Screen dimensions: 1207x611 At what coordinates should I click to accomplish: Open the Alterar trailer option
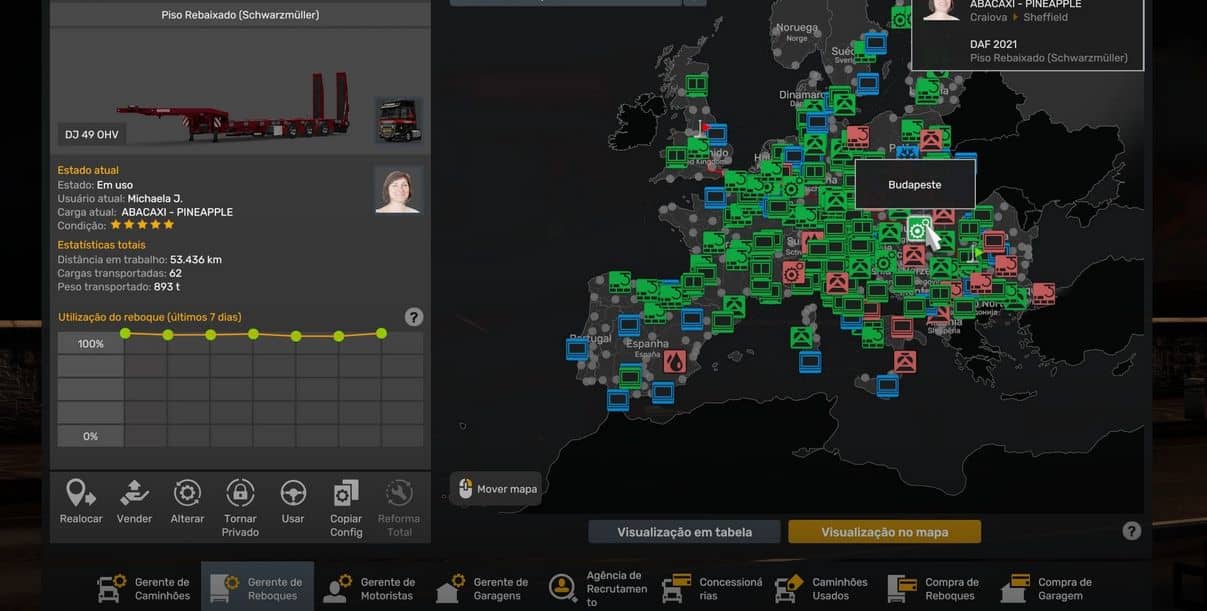pos(187,494)
